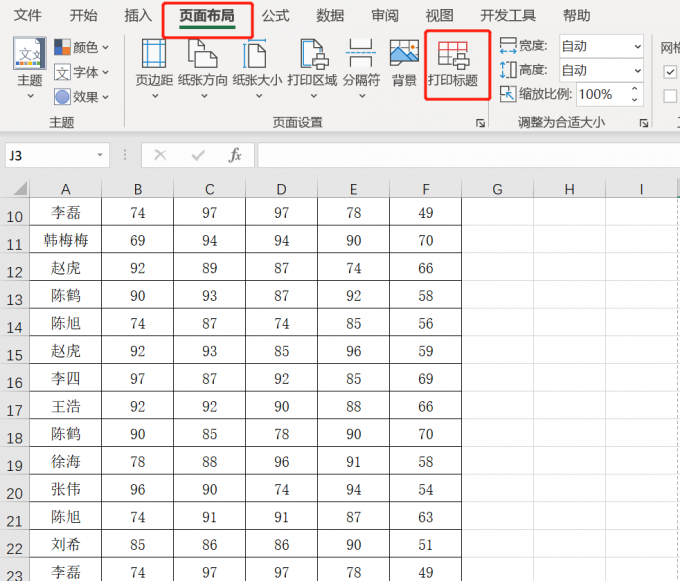
Task: Toggle the unchecked gridlines print checkbox
Action: [x=670, y=96]
